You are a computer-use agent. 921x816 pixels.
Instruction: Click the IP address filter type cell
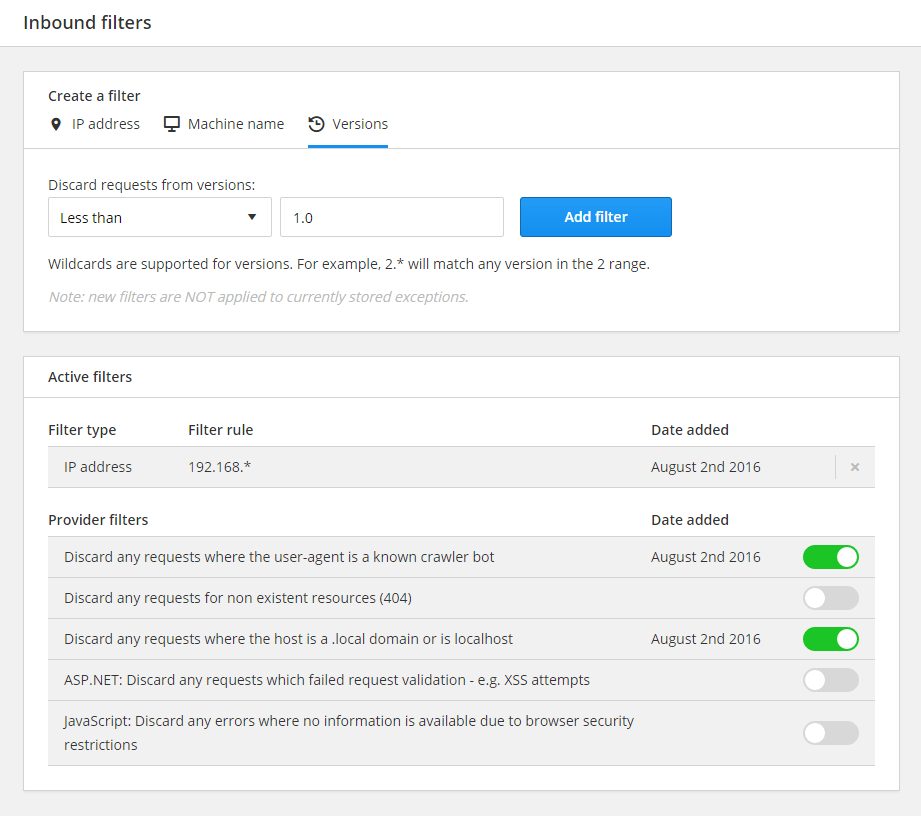(x=98, y=467)
